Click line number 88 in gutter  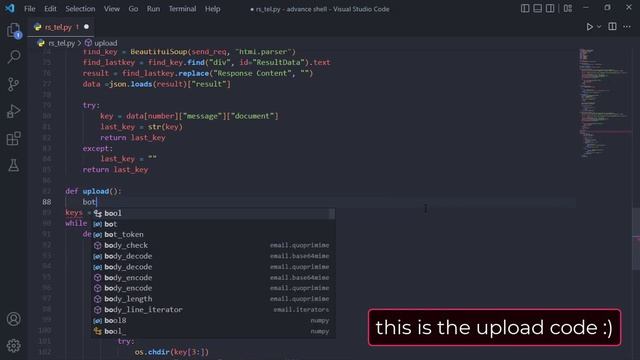coord(47,202)
